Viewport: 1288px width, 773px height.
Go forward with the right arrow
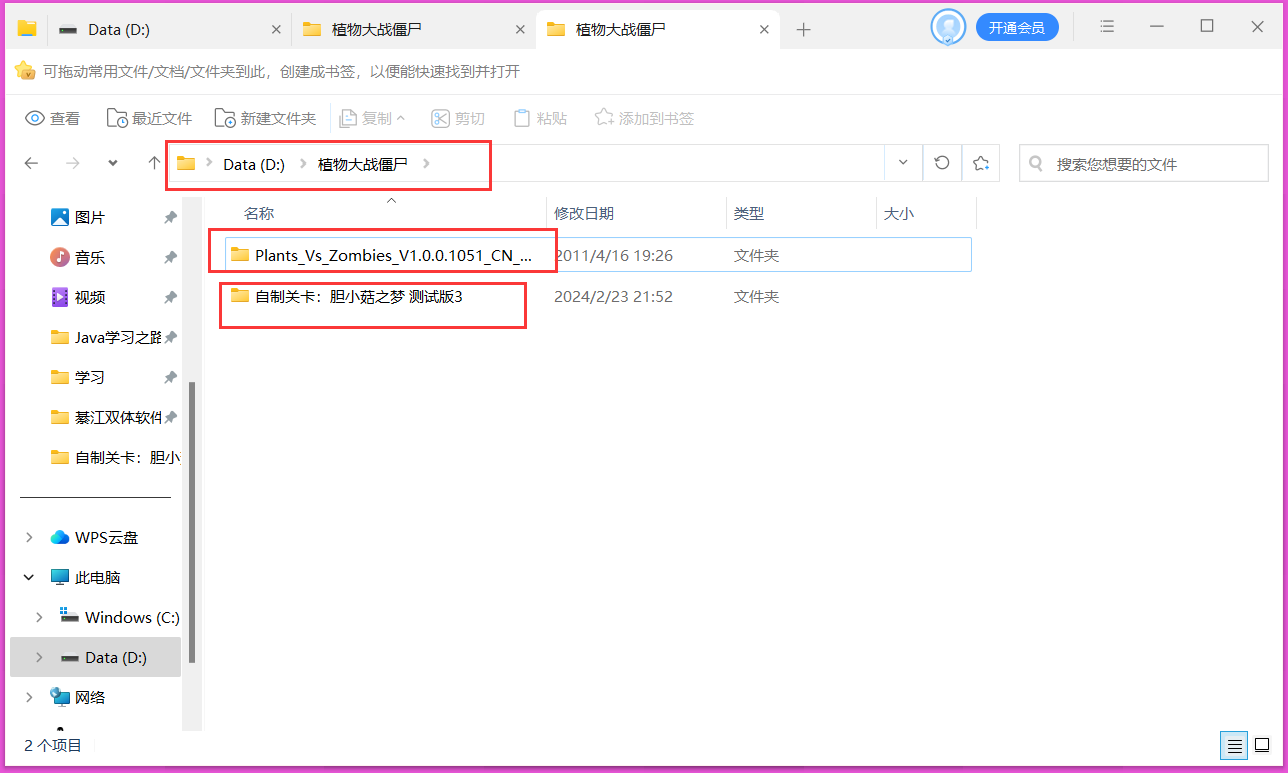click(x=72, y=163)
